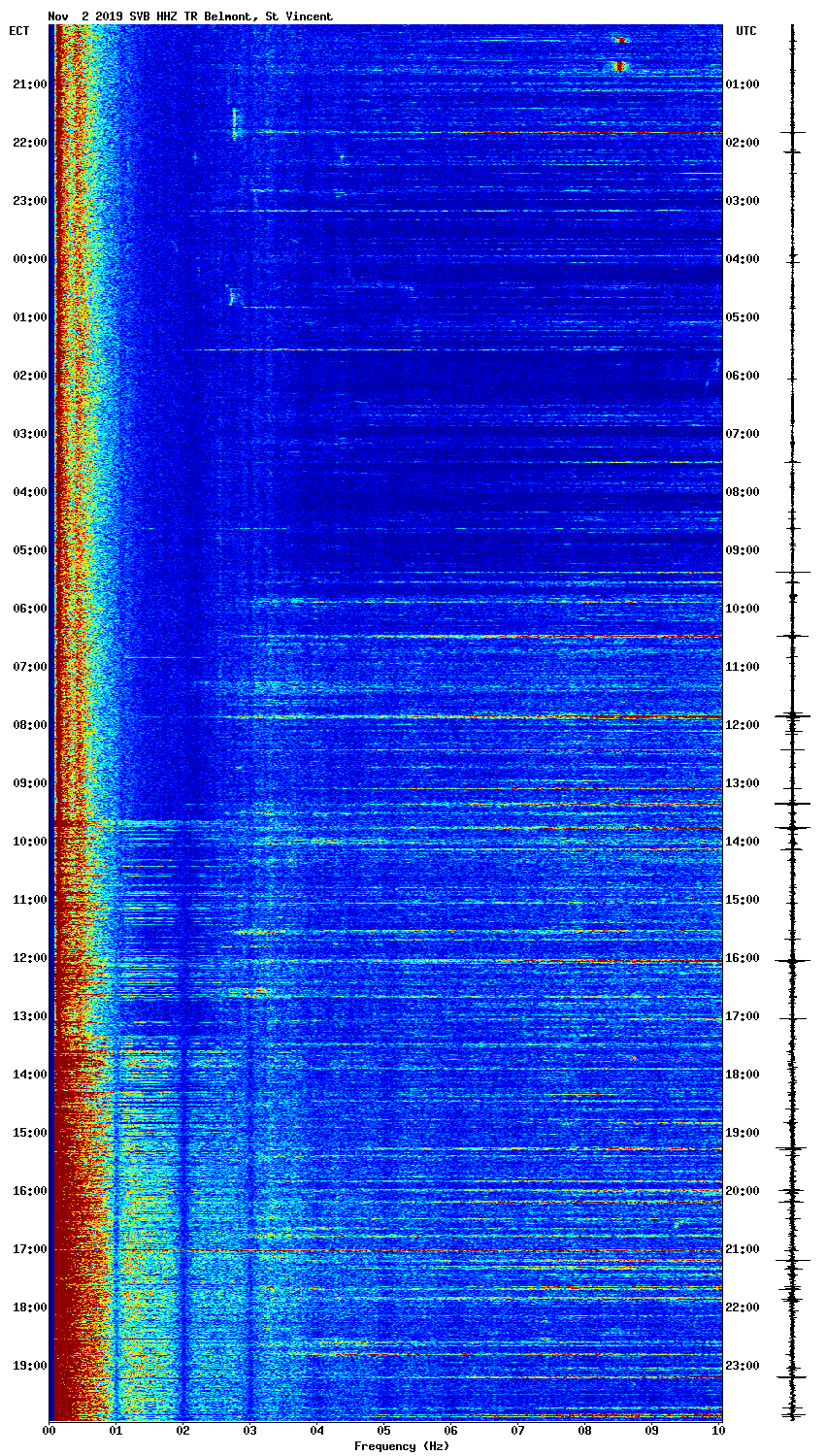The image size is (827, 1456).
Task: Pick the 14:00 label on UTC axis
Action: (x=743, y=842)
